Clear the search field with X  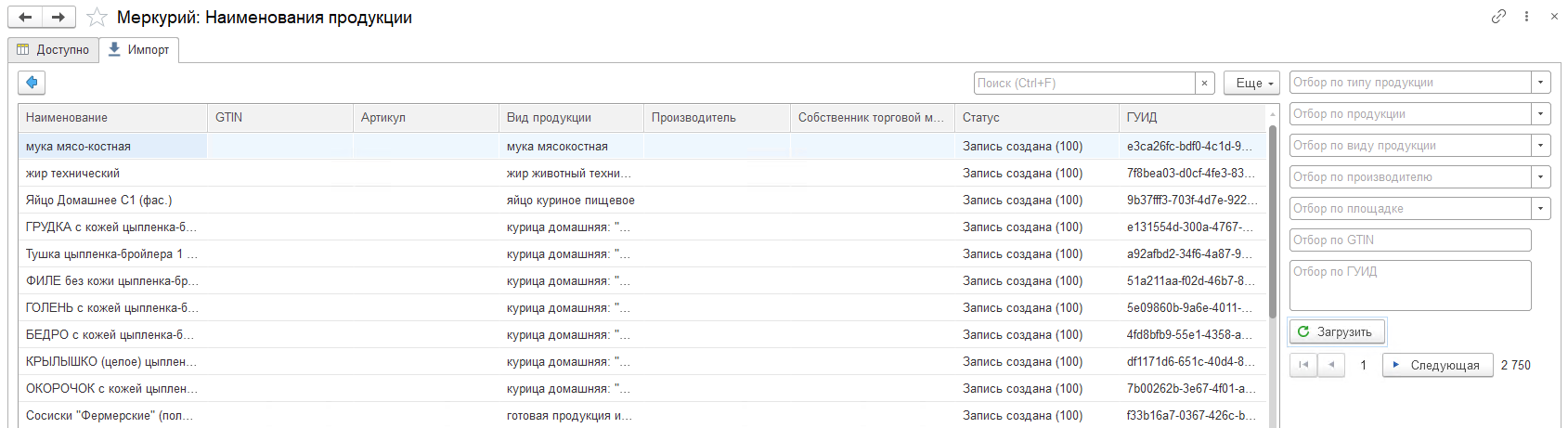point(1204,84)
